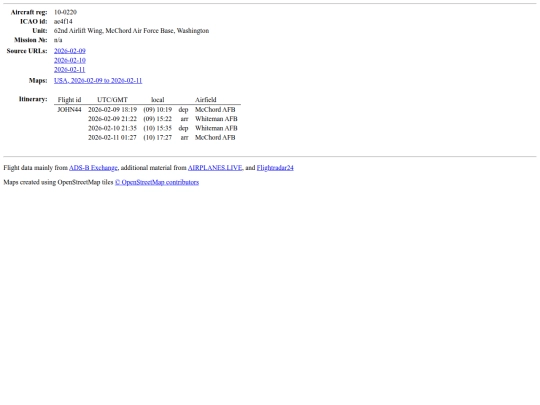Open the OpenStreetMap contributors link

pos(157,182)
